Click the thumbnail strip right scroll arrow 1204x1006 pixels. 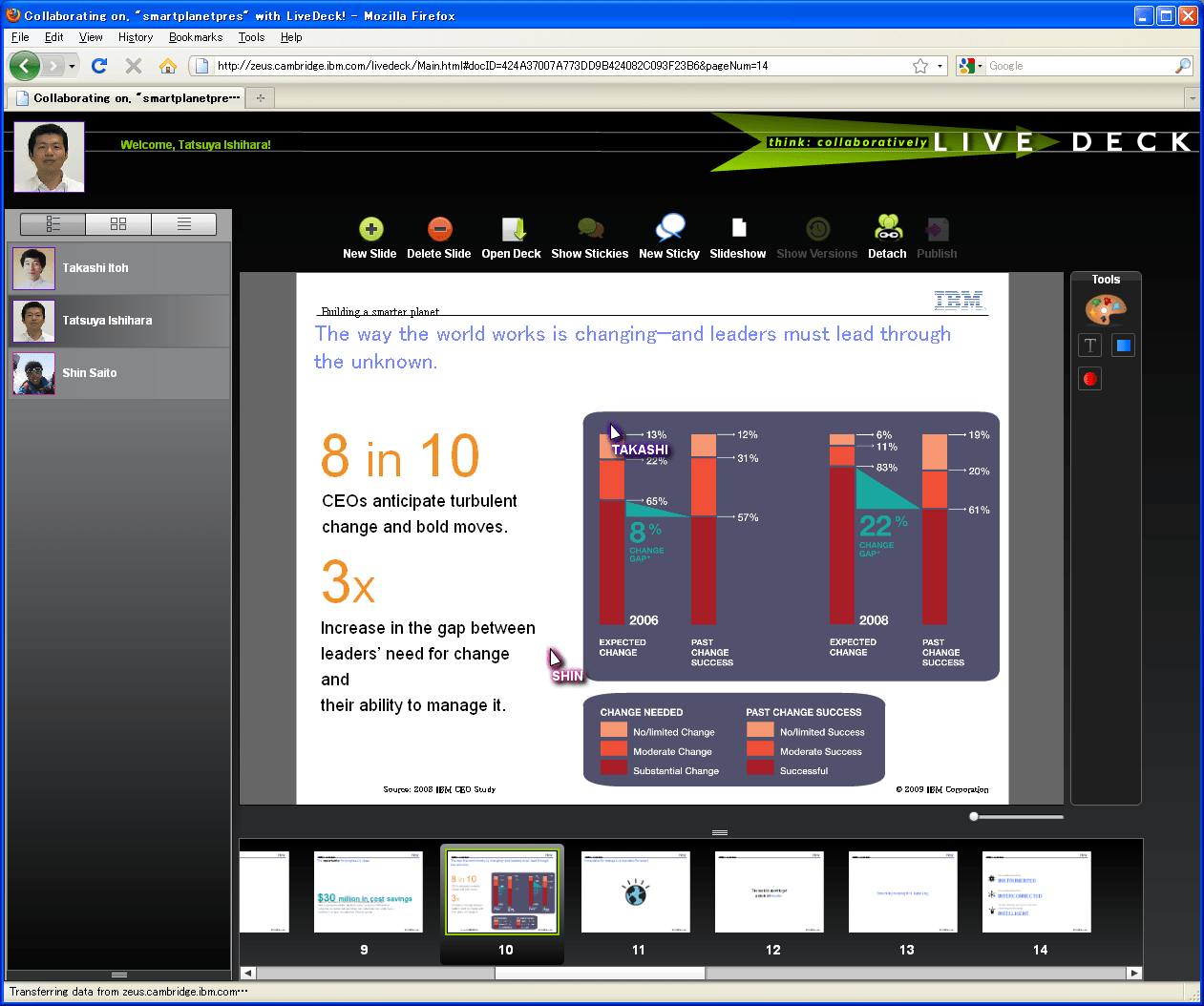pyautogui.click(x=1134, y=973)
